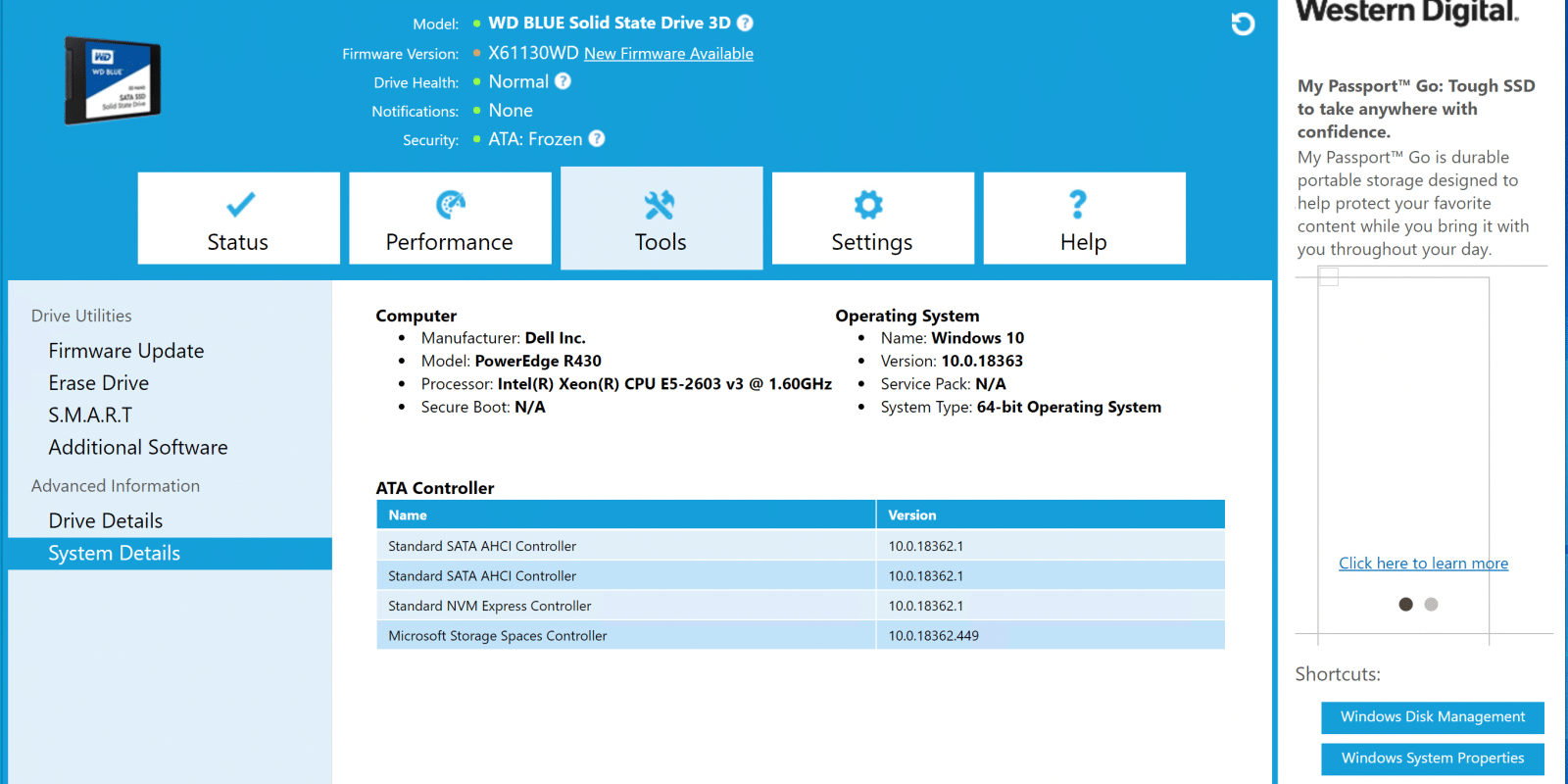Click the ATA Controller heading
1568x784 pixels.
tap(435, 488)
